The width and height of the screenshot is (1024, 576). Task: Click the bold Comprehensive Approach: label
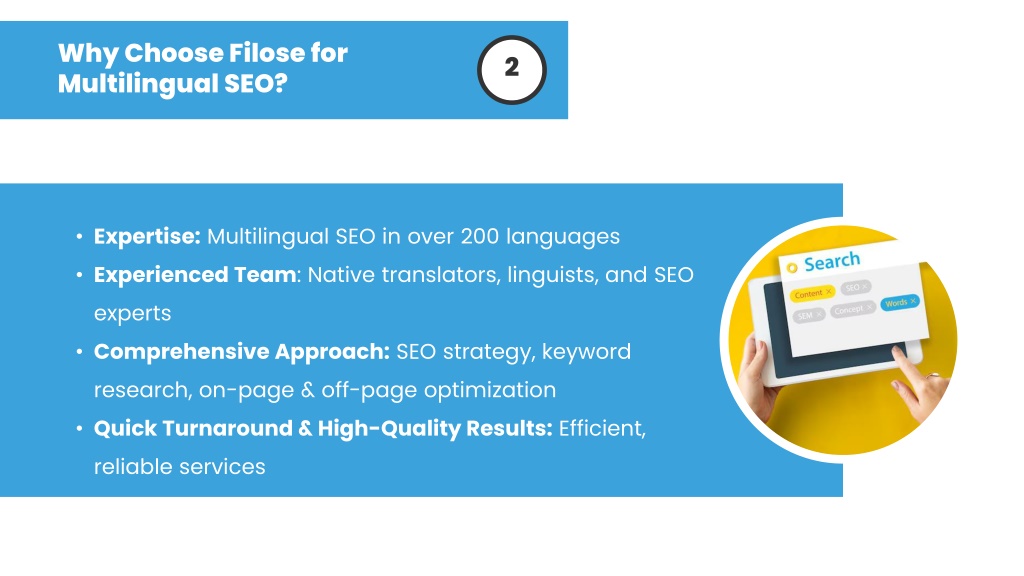coord(242,352)
